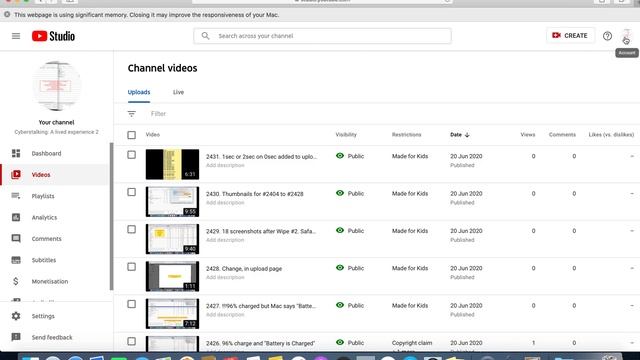The height and width of the screenshot is (360, 640).
Task: Select checkbox for video 2428
Action: pyautogui.click(x=131, y=267)
